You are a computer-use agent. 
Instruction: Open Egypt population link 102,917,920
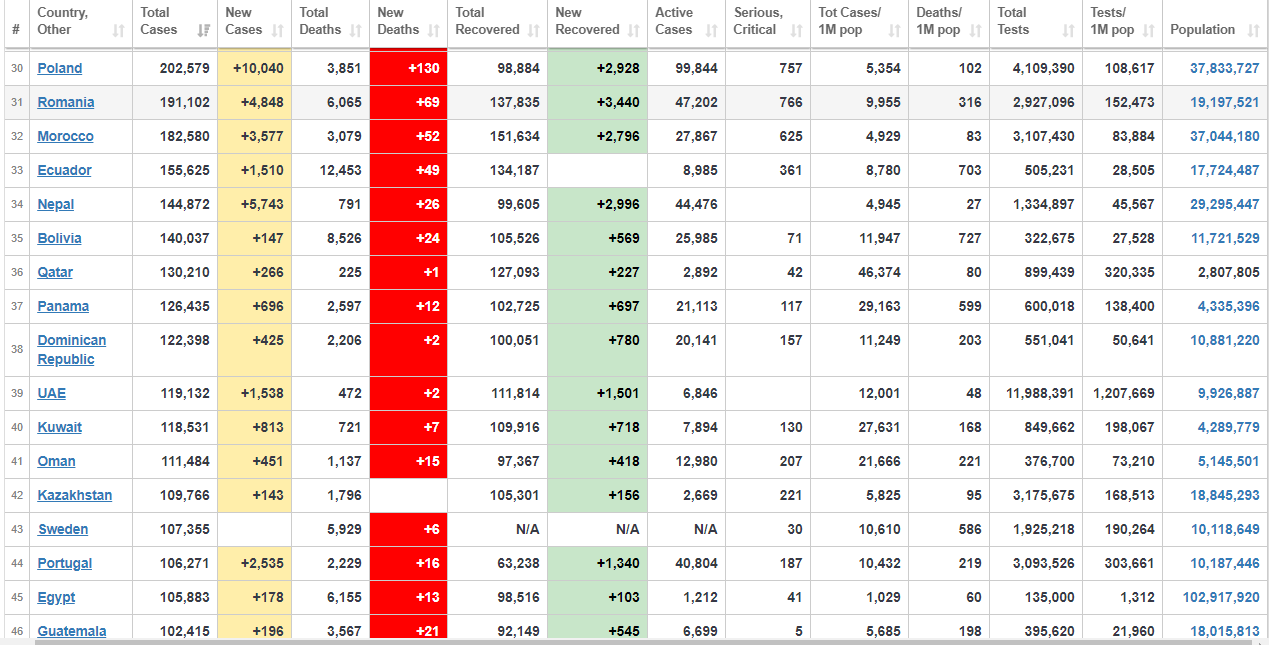pyautogui.click(x=1222, y=597)
